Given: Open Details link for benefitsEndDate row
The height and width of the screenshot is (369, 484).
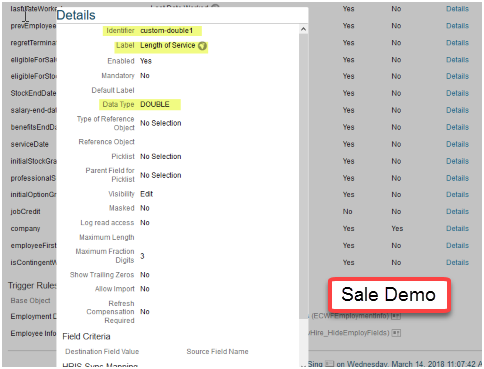Looking at the screenshot, I should (457, 127).
